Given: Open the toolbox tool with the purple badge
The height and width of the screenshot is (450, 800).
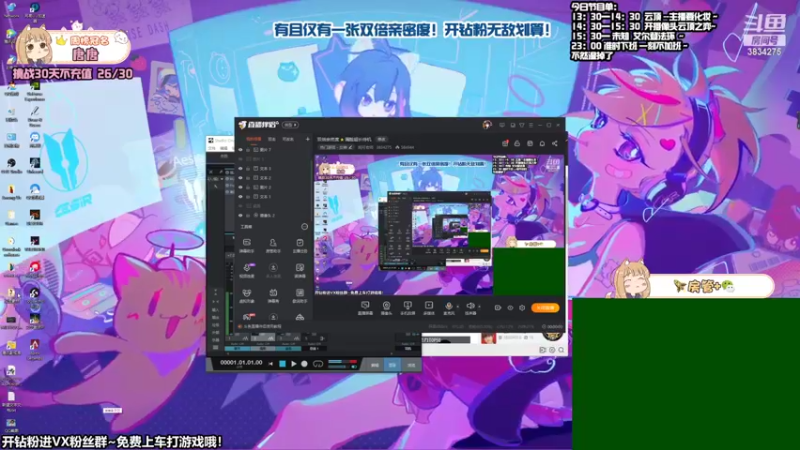Looking at the screenshot, I should pos(247,270).
